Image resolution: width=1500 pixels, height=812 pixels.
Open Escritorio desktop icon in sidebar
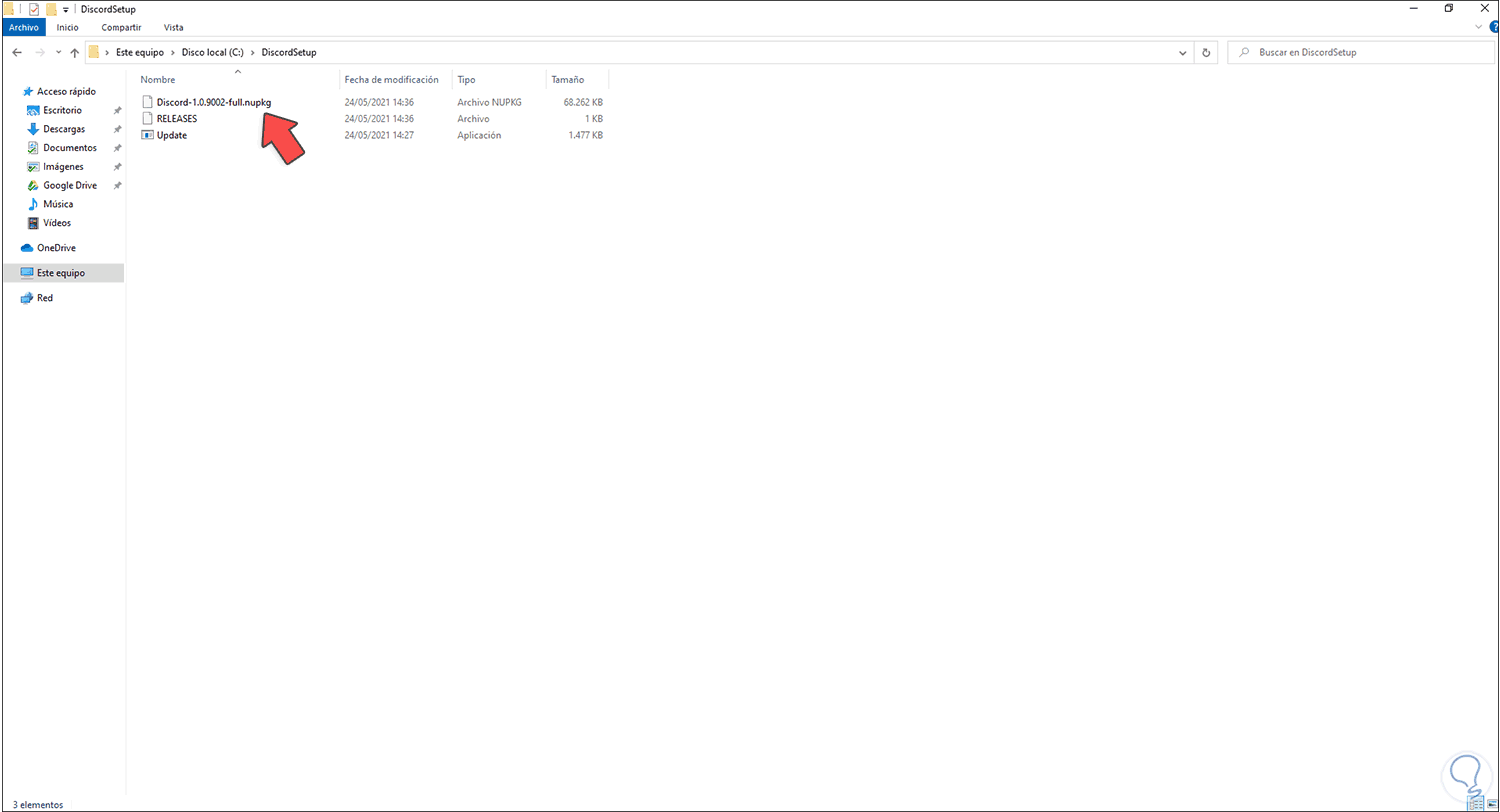tap(33, 110)
